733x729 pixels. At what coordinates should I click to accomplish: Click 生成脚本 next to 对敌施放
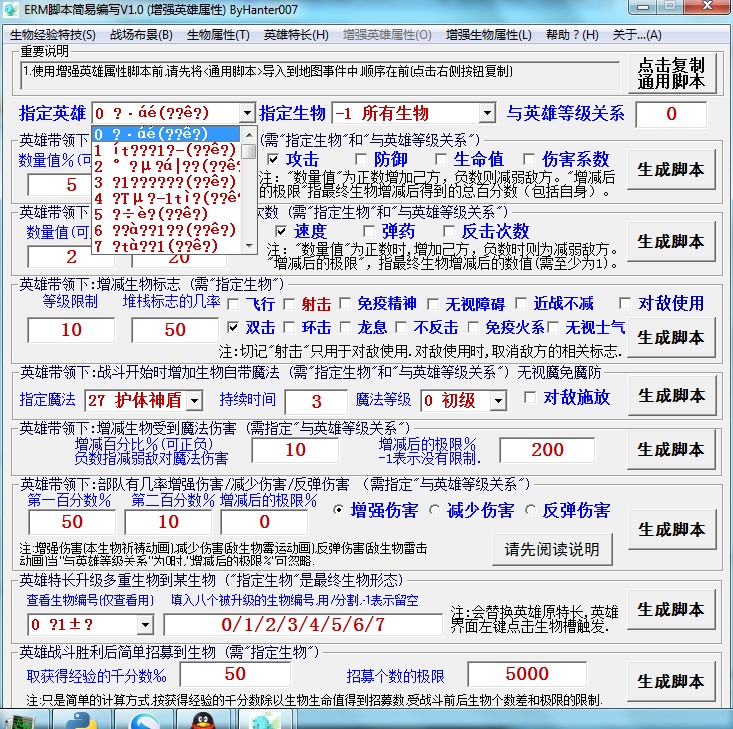point(672,396)
